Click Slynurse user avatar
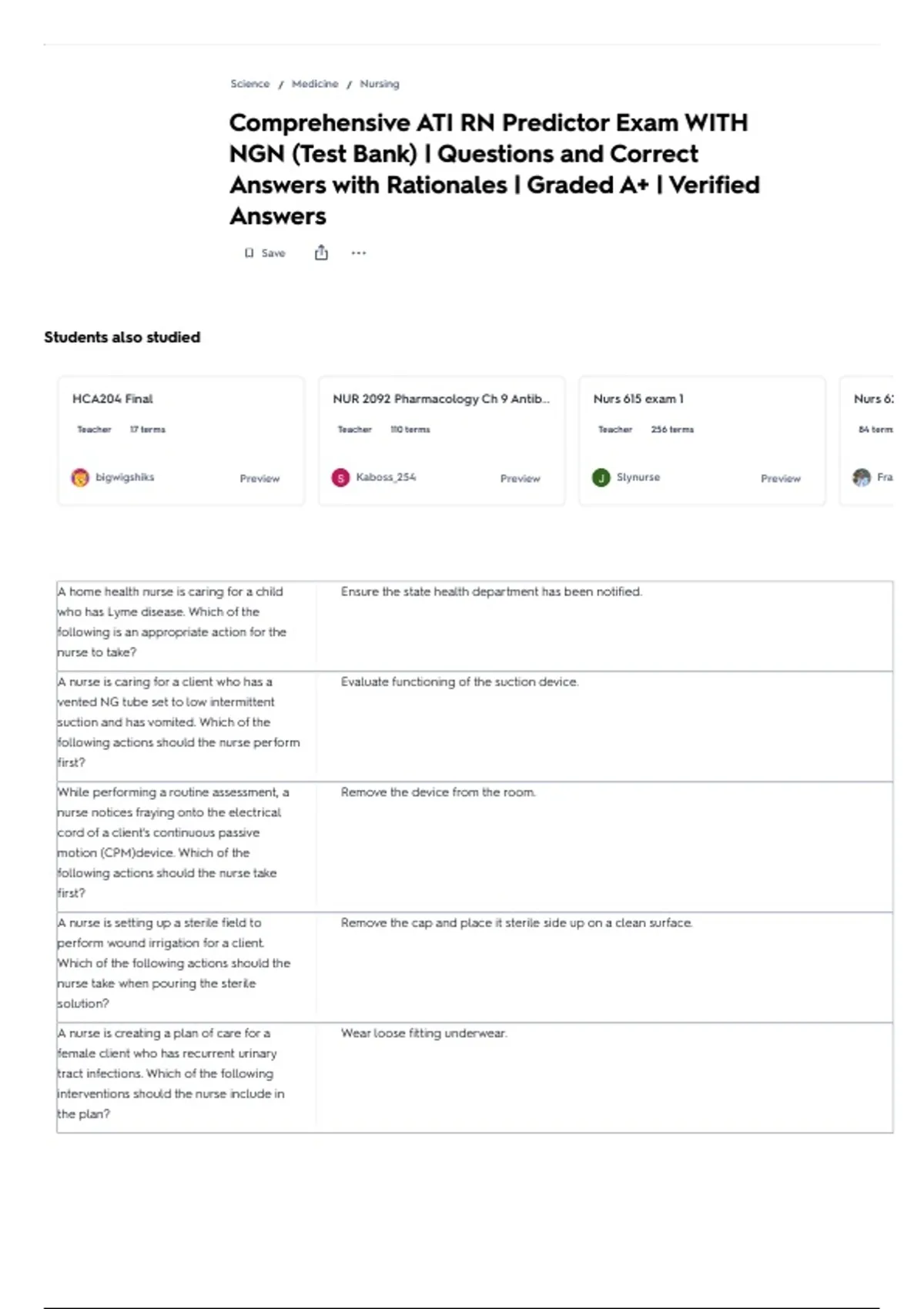Viewport: 924px width, 1309px height. click(x=601, y=477)
